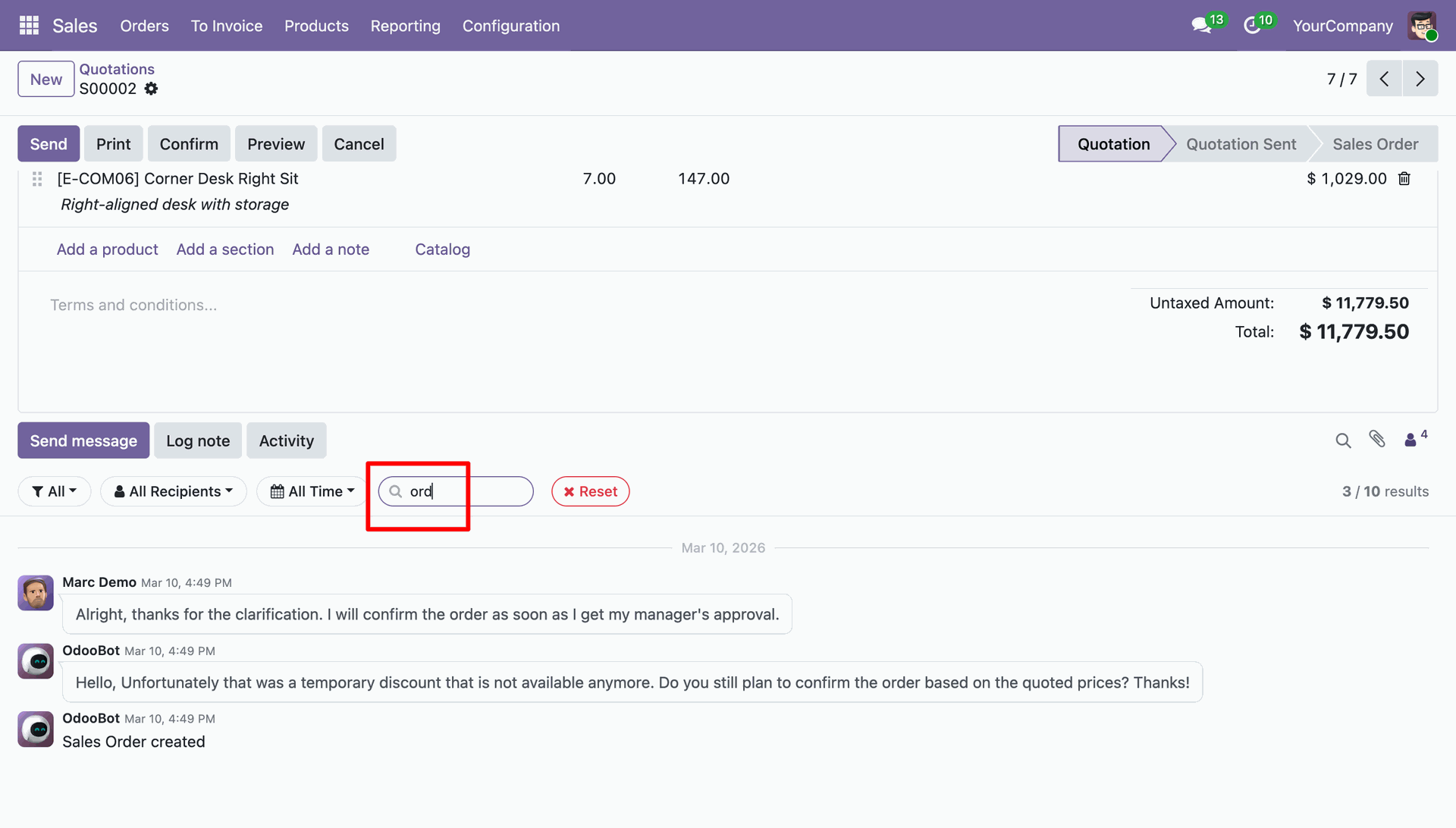Expand the All filter dropdown
Screen dimensions: 1456x828
tap(55, 491)
